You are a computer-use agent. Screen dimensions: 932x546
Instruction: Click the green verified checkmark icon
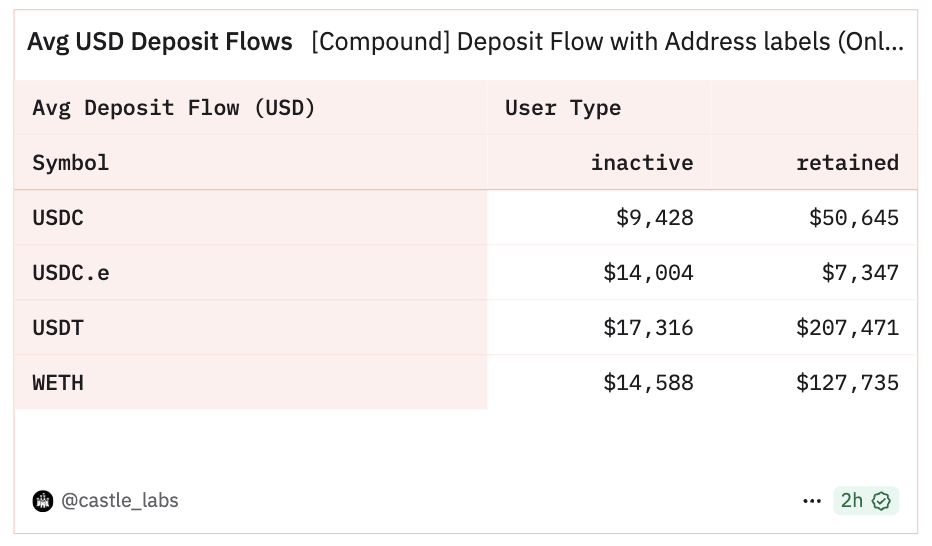[x=881, y=501]
